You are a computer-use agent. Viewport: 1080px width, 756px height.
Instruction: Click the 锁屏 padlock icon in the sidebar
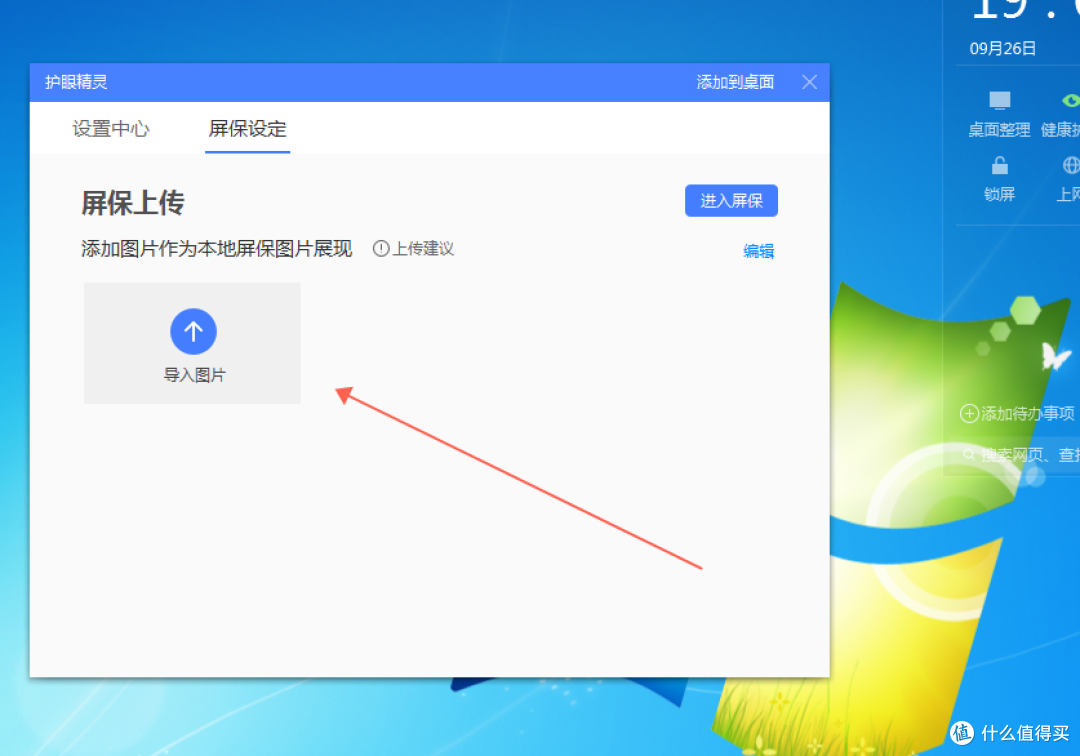coord(999,165)
